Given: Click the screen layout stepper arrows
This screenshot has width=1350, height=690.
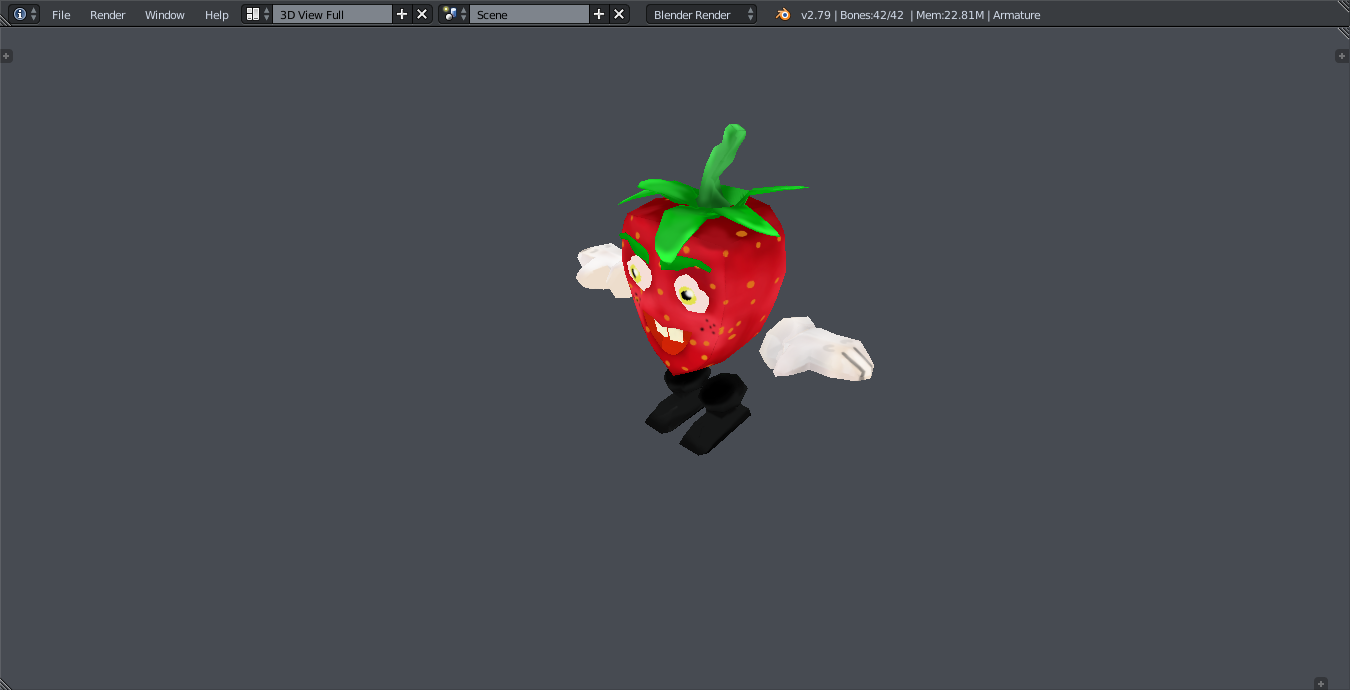Looking at the screenshot, I should 266,14.
